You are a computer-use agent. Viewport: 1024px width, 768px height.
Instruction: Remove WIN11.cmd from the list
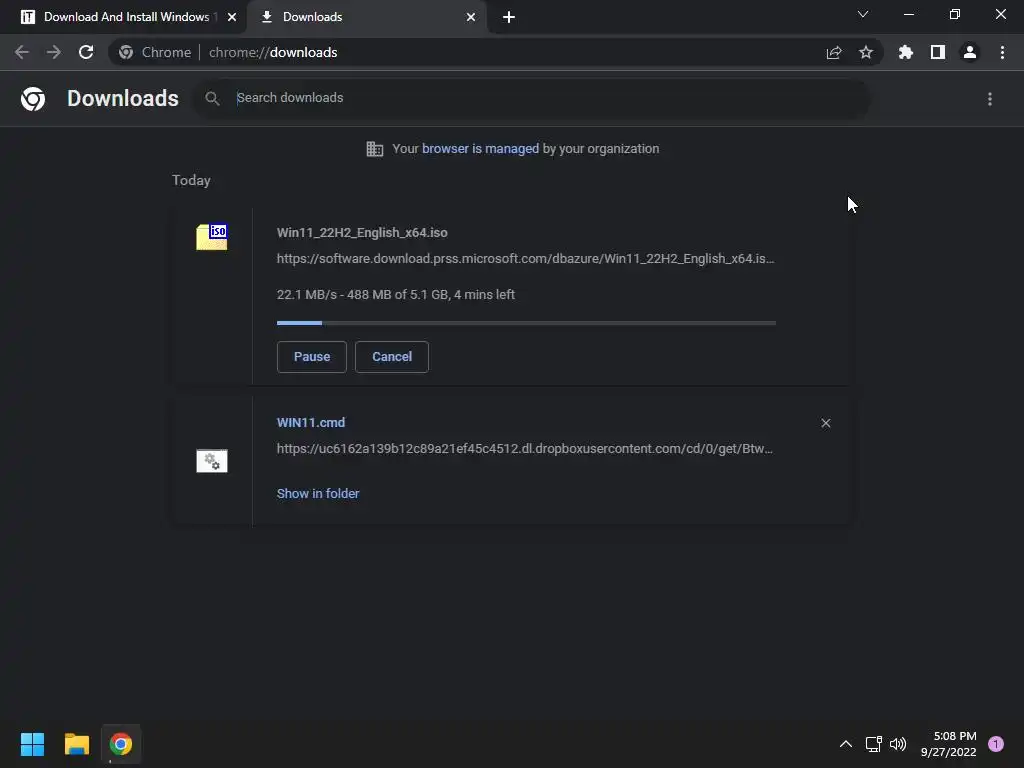[826, 423]
